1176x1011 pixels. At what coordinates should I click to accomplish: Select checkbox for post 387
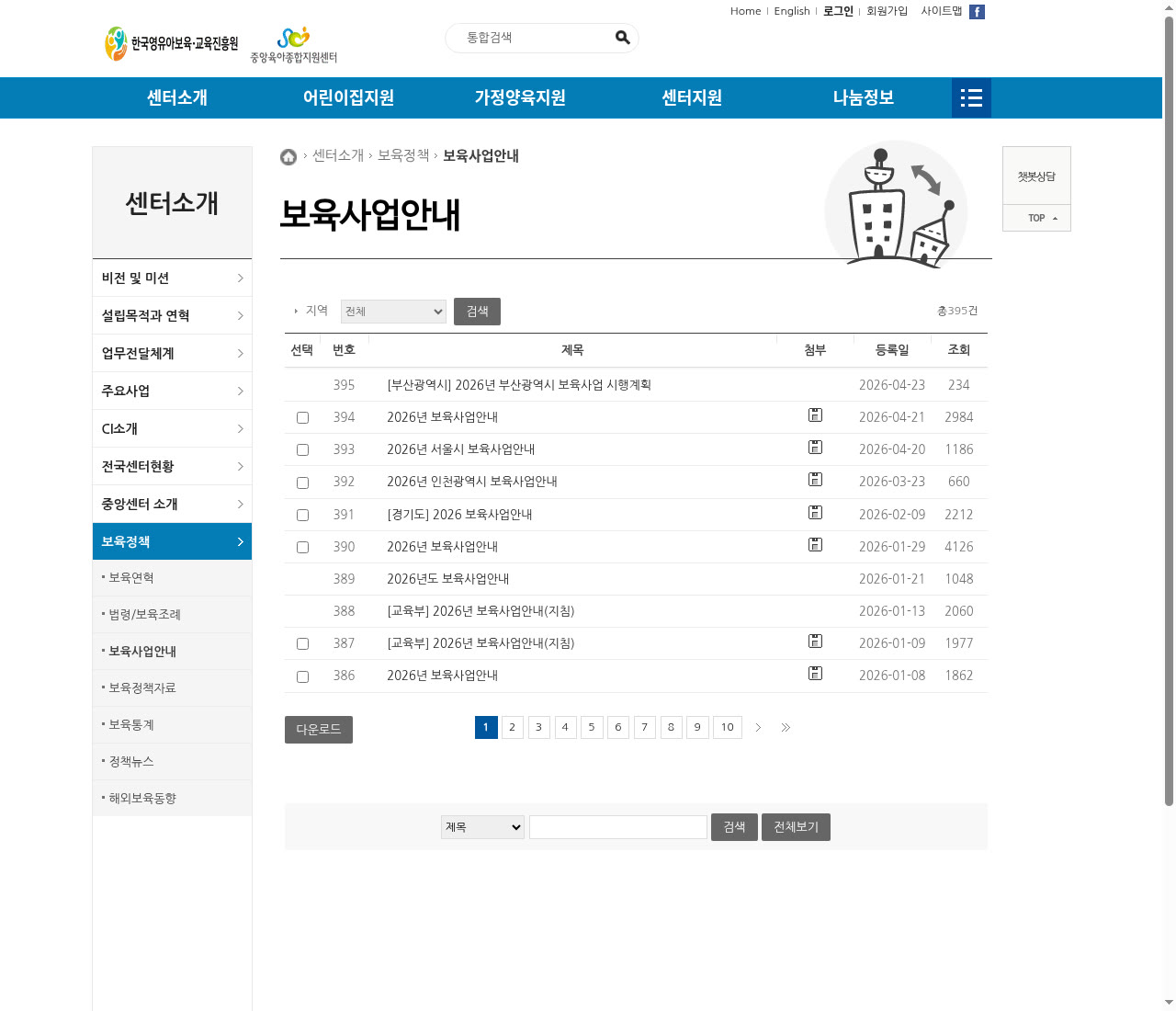tap(302, 644)
